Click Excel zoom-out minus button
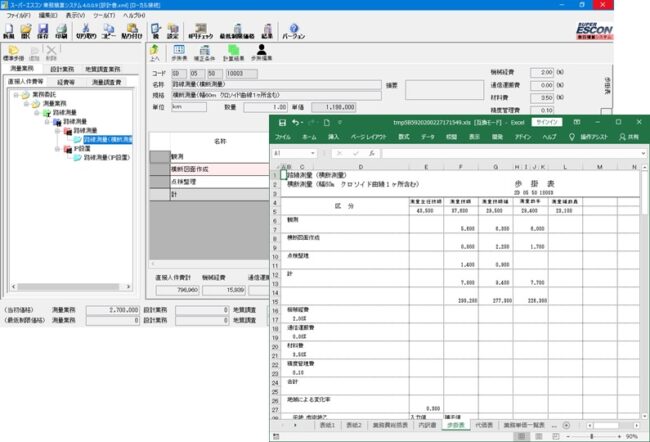This screenshot has height=442, width=650. pyautogui.click(x=568, y=436)
